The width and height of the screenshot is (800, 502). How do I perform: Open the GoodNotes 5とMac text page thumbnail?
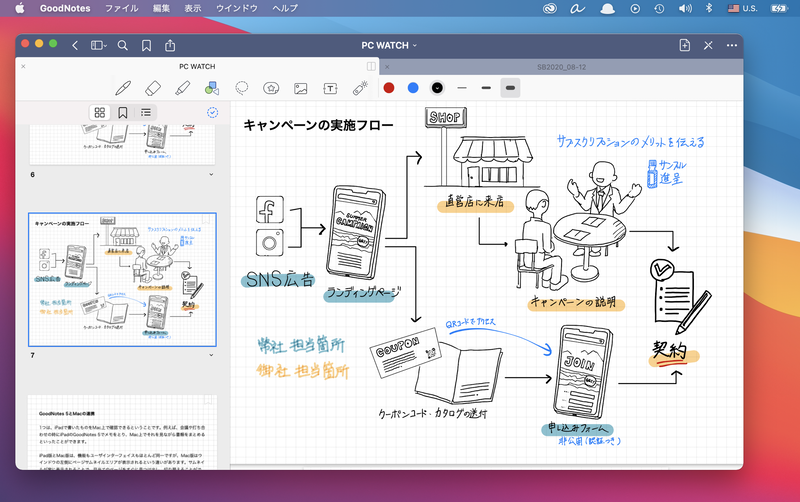point(122,432)
